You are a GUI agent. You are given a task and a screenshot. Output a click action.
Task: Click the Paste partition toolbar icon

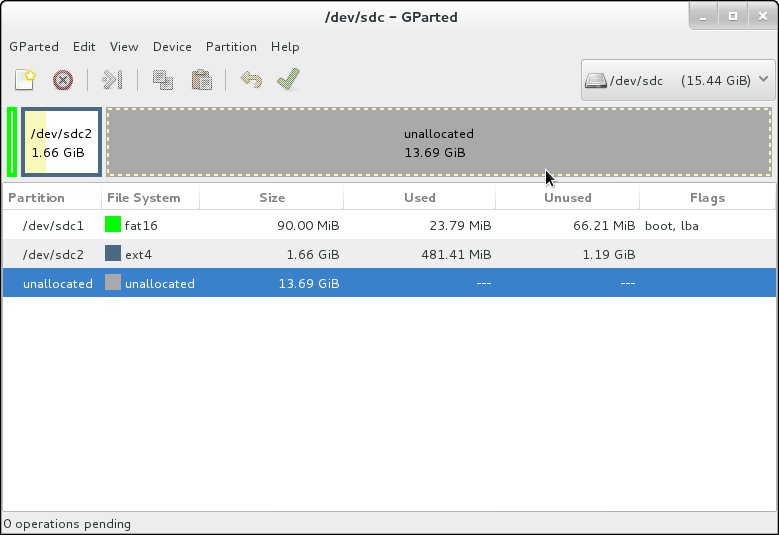point(202,80)
